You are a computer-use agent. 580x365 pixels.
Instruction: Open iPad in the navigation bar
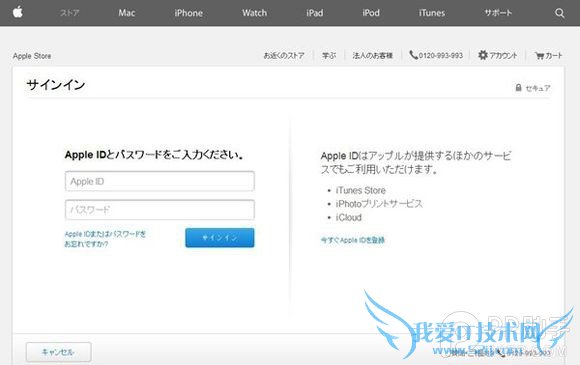(x=314, y=13)
